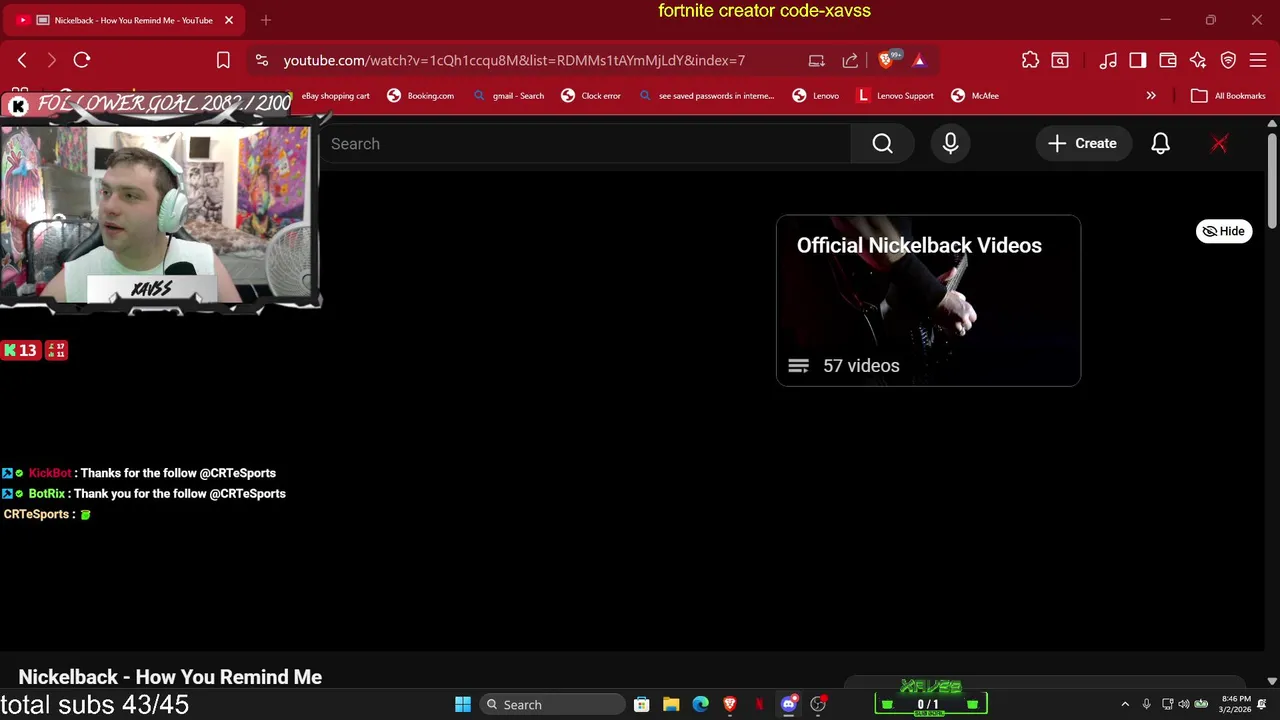Open the browser hamburger main menu

pos(1258,60)
